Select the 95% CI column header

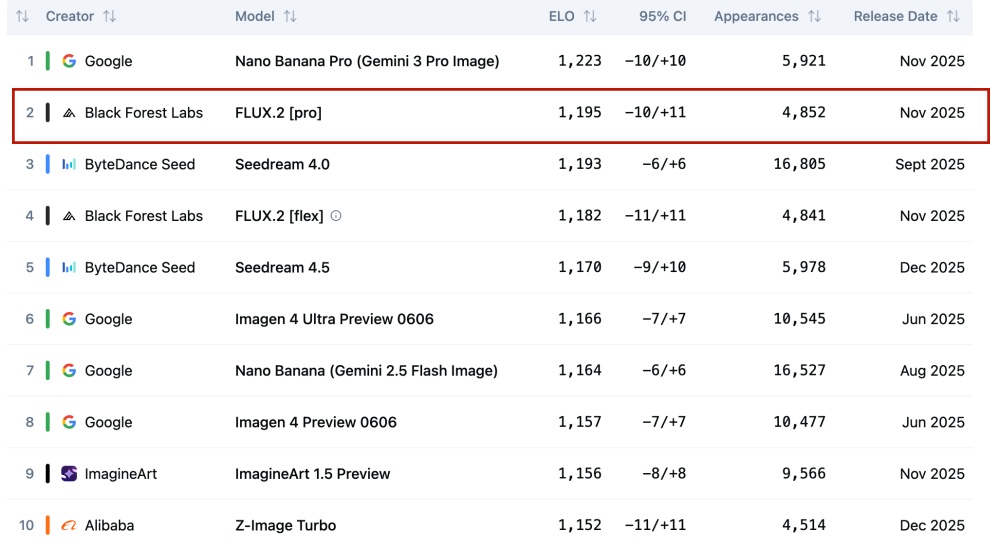662,17
